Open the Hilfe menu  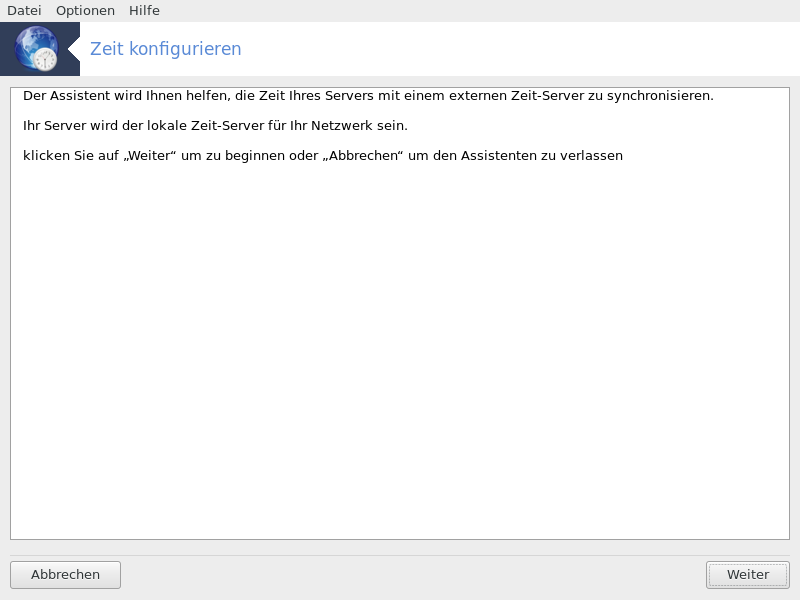(x=144, y=11)
